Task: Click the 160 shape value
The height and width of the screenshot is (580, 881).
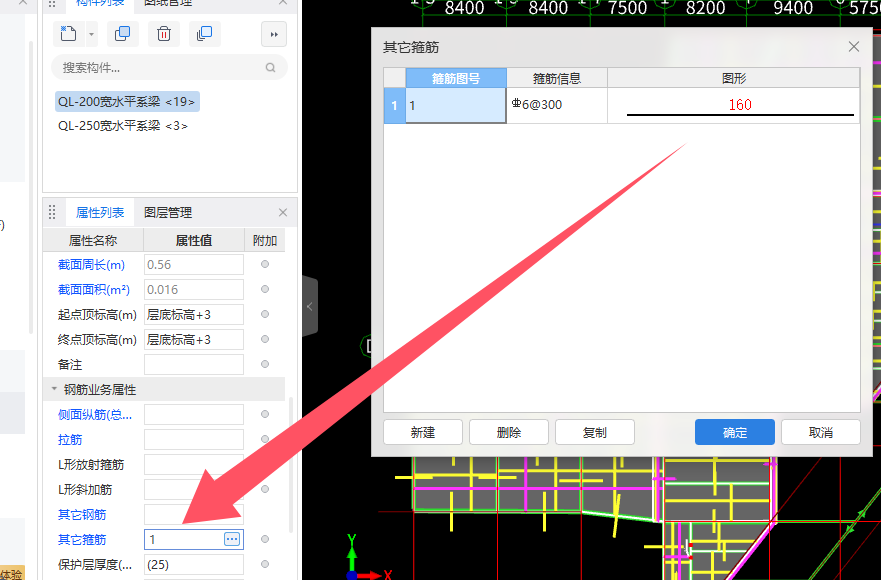Action: (740, 105)
